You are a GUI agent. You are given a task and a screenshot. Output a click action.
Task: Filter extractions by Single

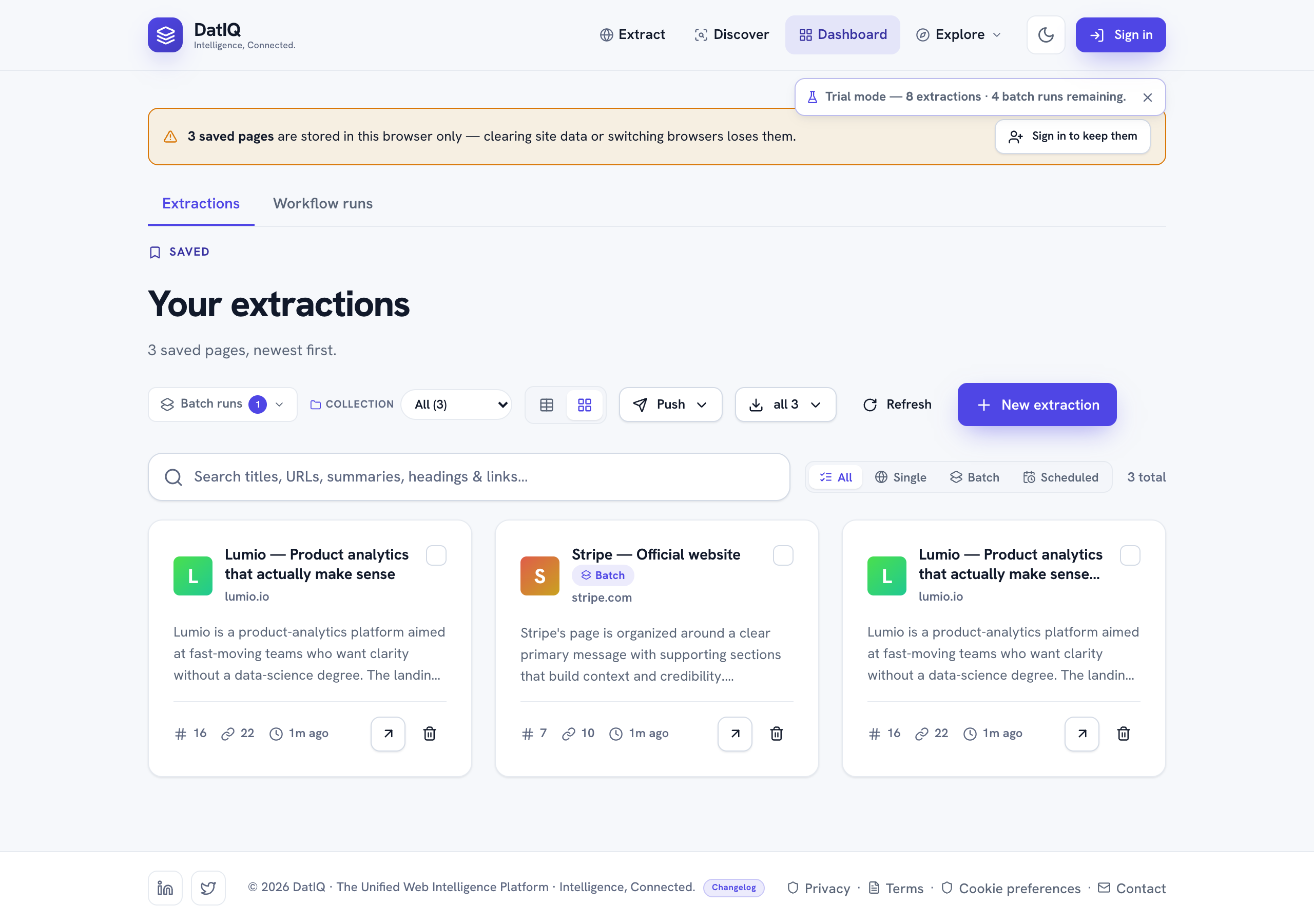900,477
